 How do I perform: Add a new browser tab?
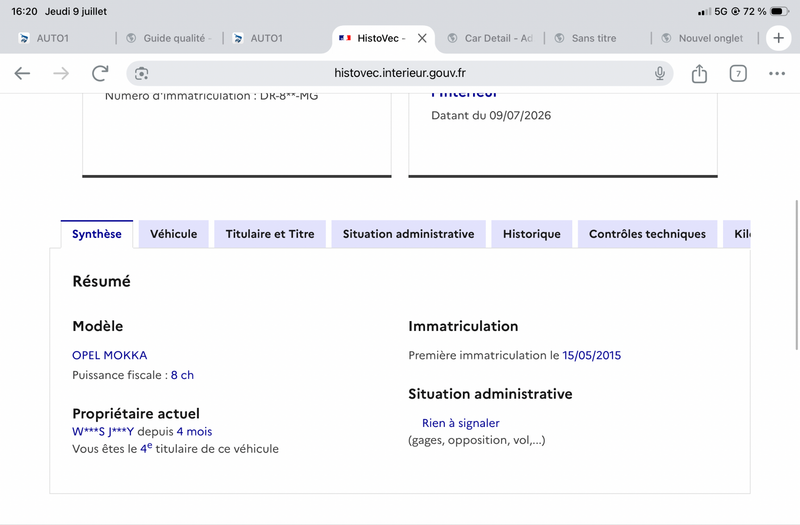778,38
